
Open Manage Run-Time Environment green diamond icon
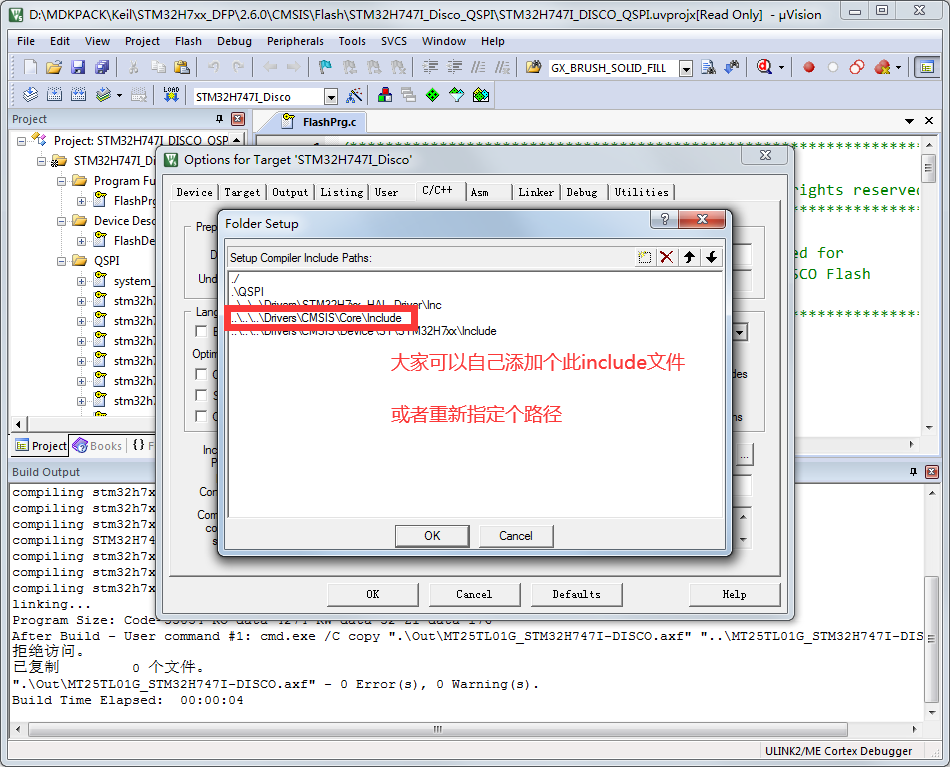(x=433, y=95)
